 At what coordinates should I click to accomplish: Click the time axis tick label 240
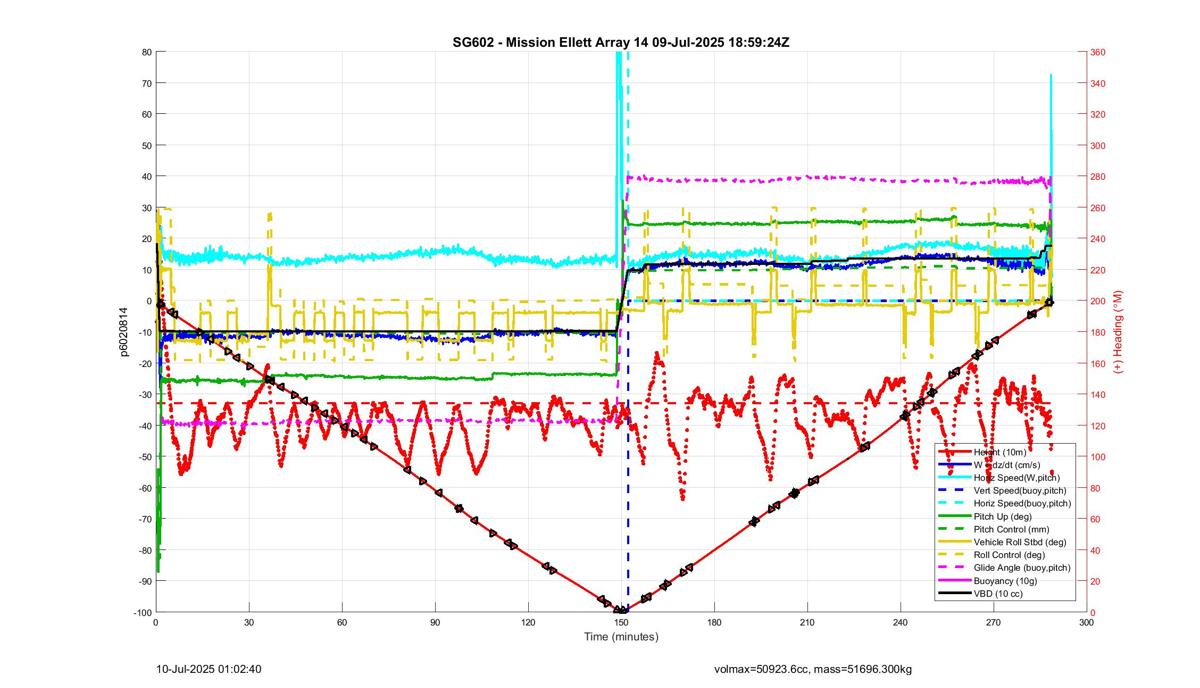coord(900,622)
